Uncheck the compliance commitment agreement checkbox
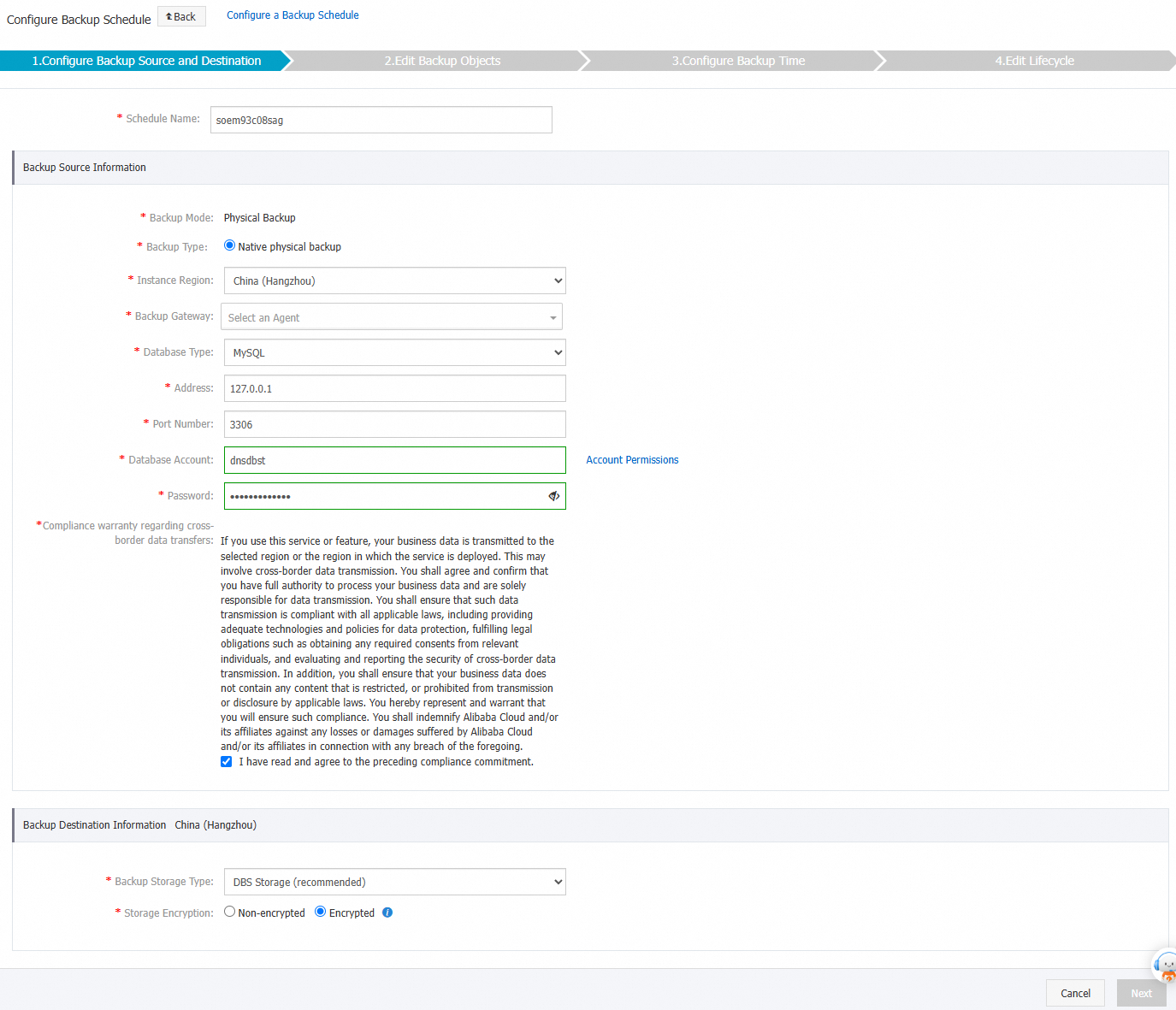The image size is (1176, 1010). point(226,762)
